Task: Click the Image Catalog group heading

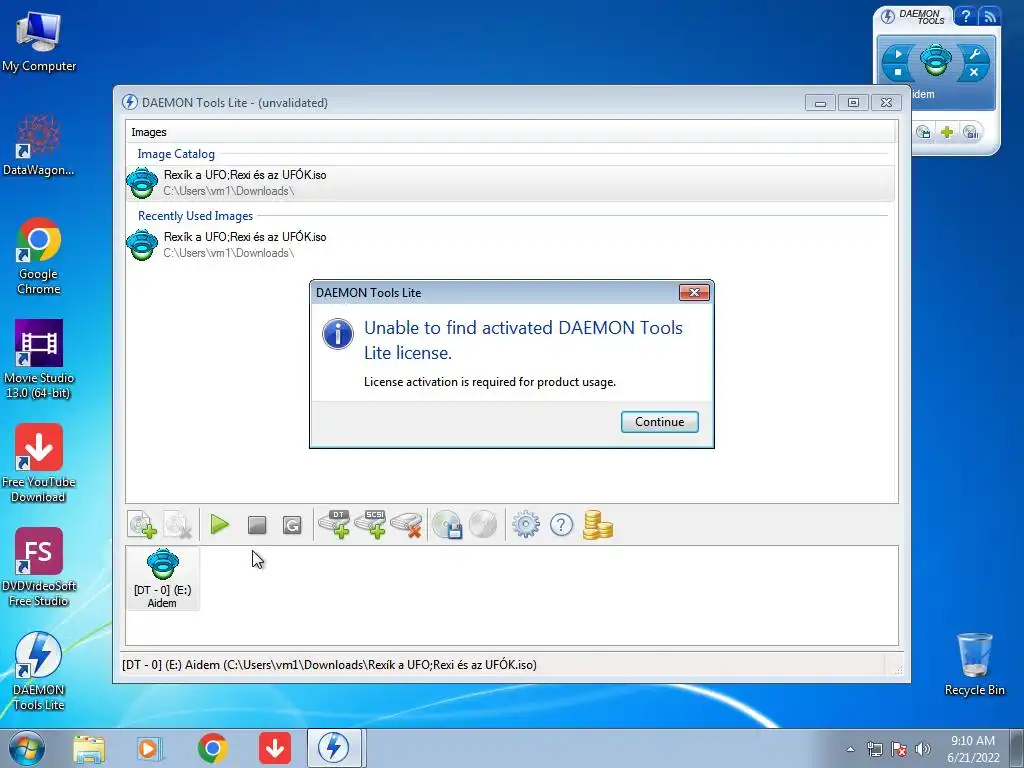Action: pos(176,154)
